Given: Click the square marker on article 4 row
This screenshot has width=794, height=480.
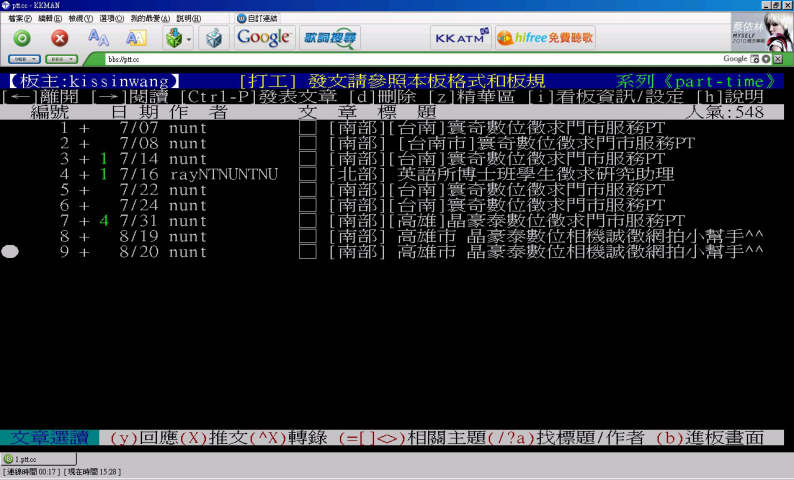Looking at the screenshot, I should point(307,174).
